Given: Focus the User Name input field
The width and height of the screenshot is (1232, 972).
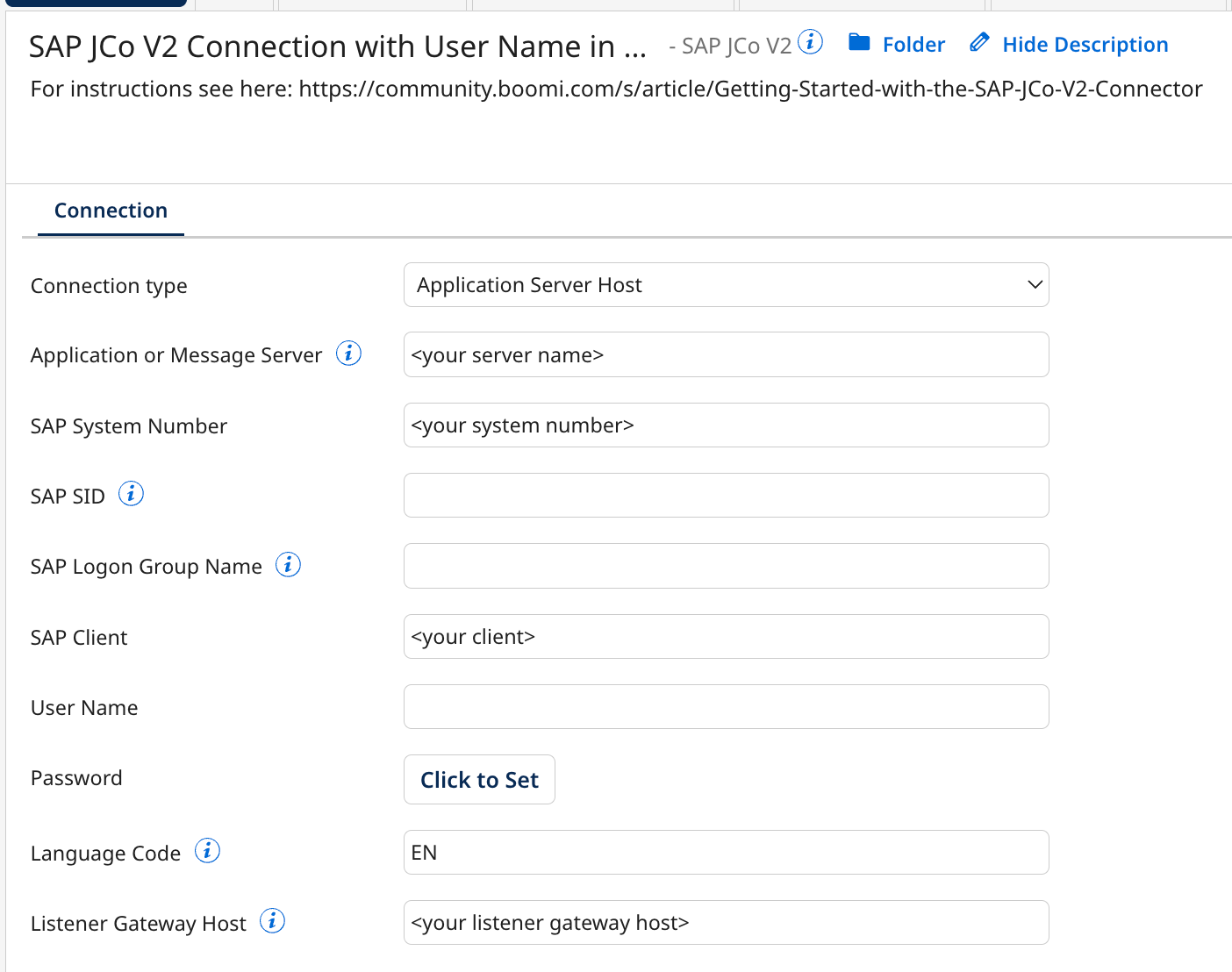Looking at the screenshot, I should pyautogui.click(x=726, y=706).
